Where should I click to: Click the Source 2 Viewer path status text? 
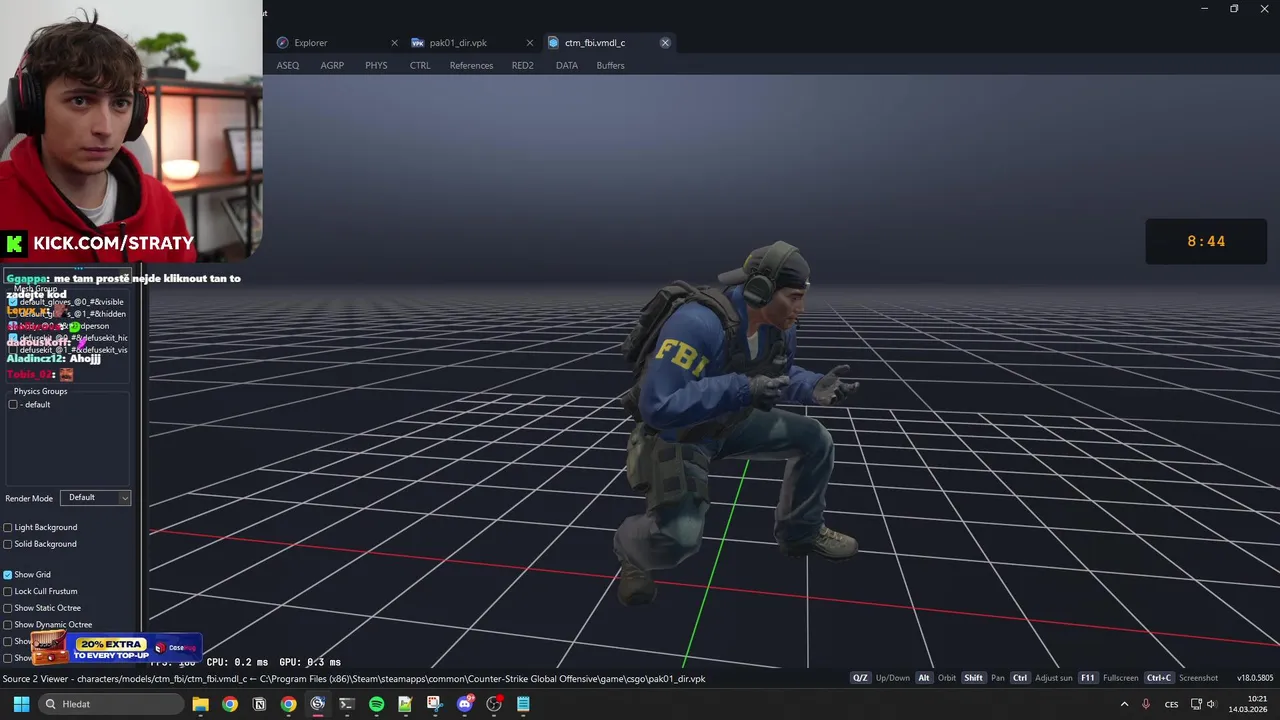click(354, 679)
